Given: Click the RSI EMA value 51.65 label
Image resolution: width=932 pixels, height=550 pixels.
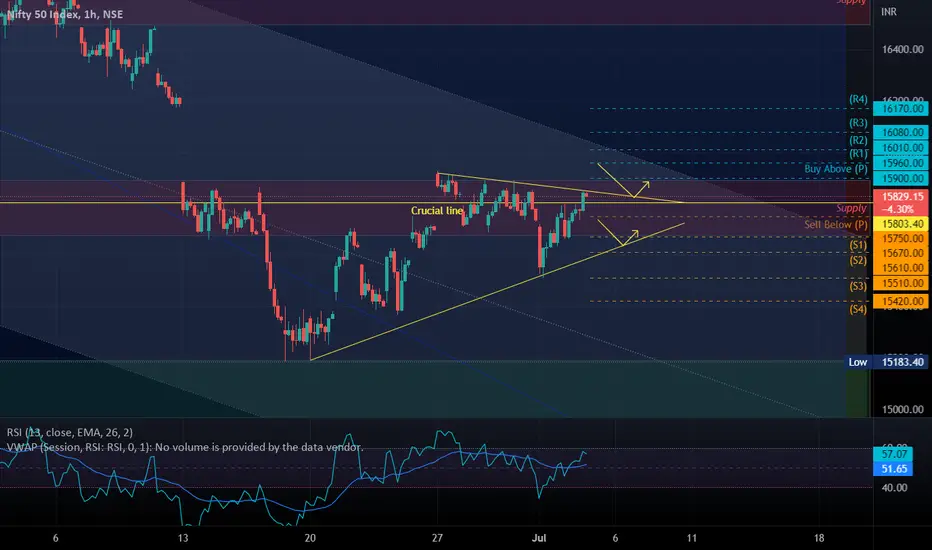Looking at the screenshot, I should (894, 469).
